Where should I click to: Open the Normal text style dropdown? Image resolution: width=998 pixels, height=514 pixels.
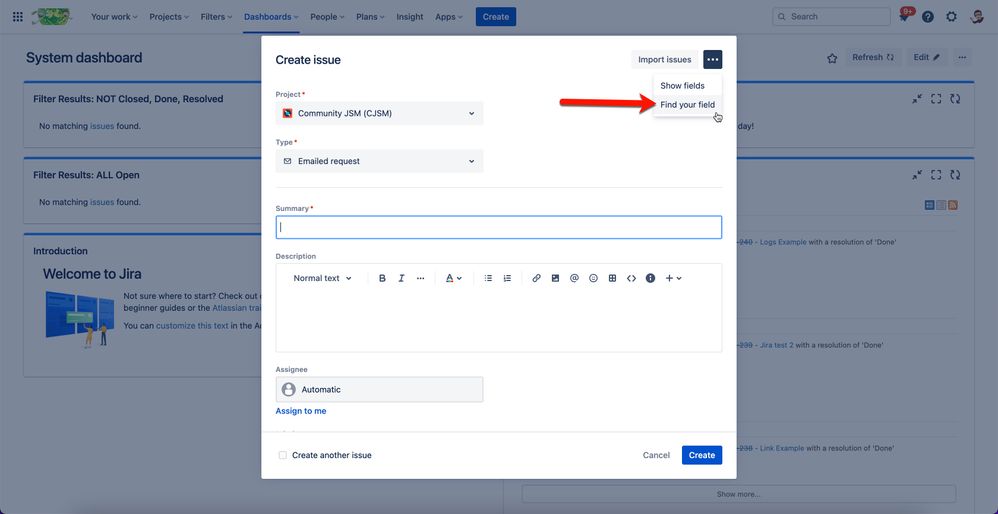coord(322,278)
